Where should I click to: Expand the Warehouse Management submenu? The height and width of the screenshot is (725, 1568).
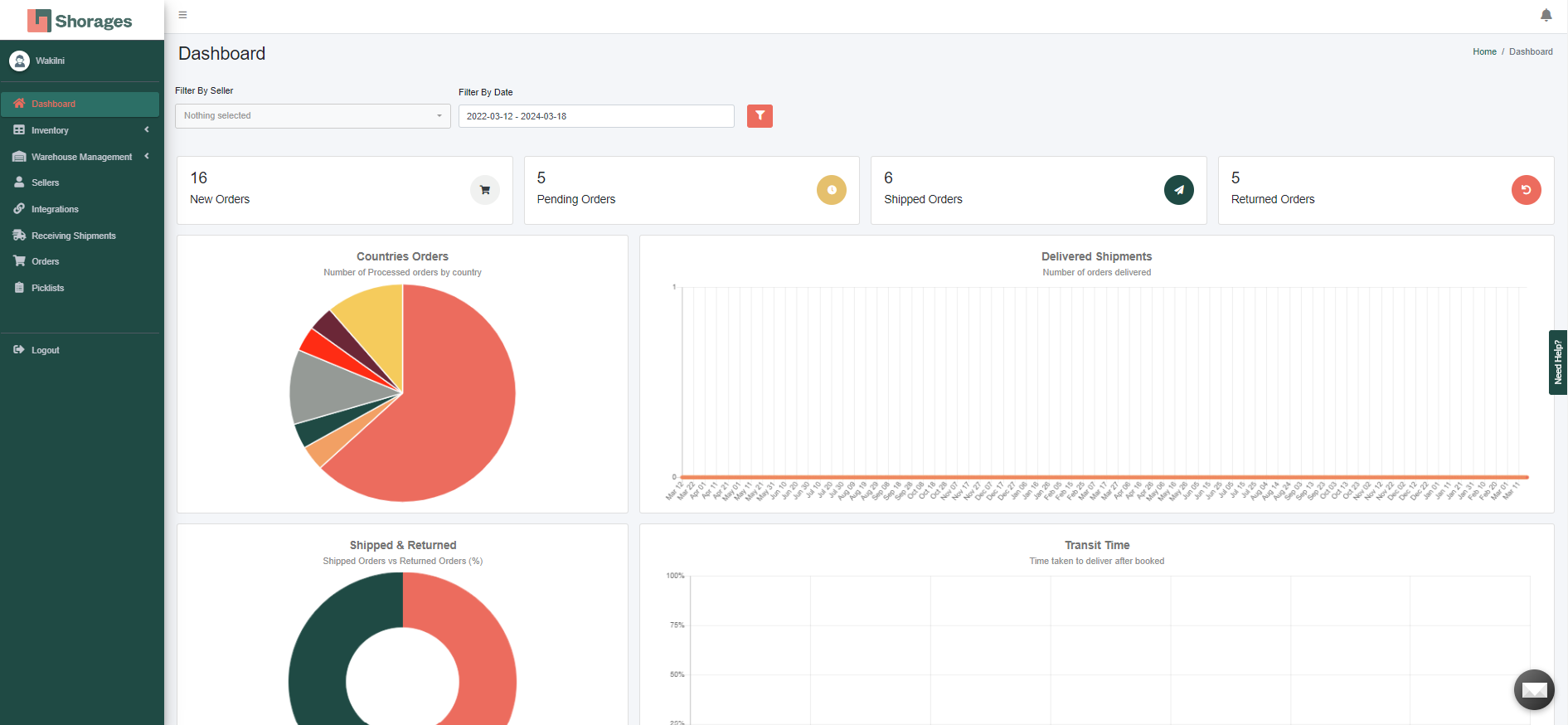[80, 157]
